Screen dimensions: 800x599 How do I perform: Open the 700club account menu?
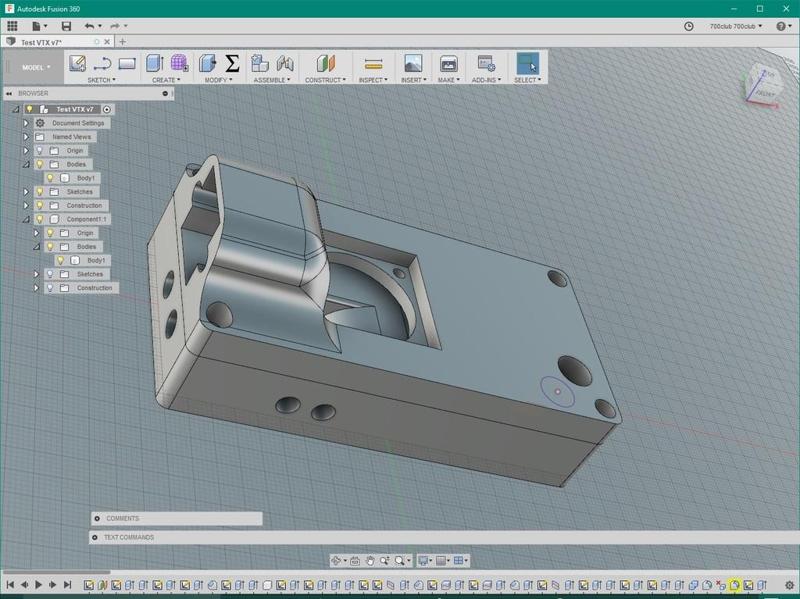coord(736,26)
